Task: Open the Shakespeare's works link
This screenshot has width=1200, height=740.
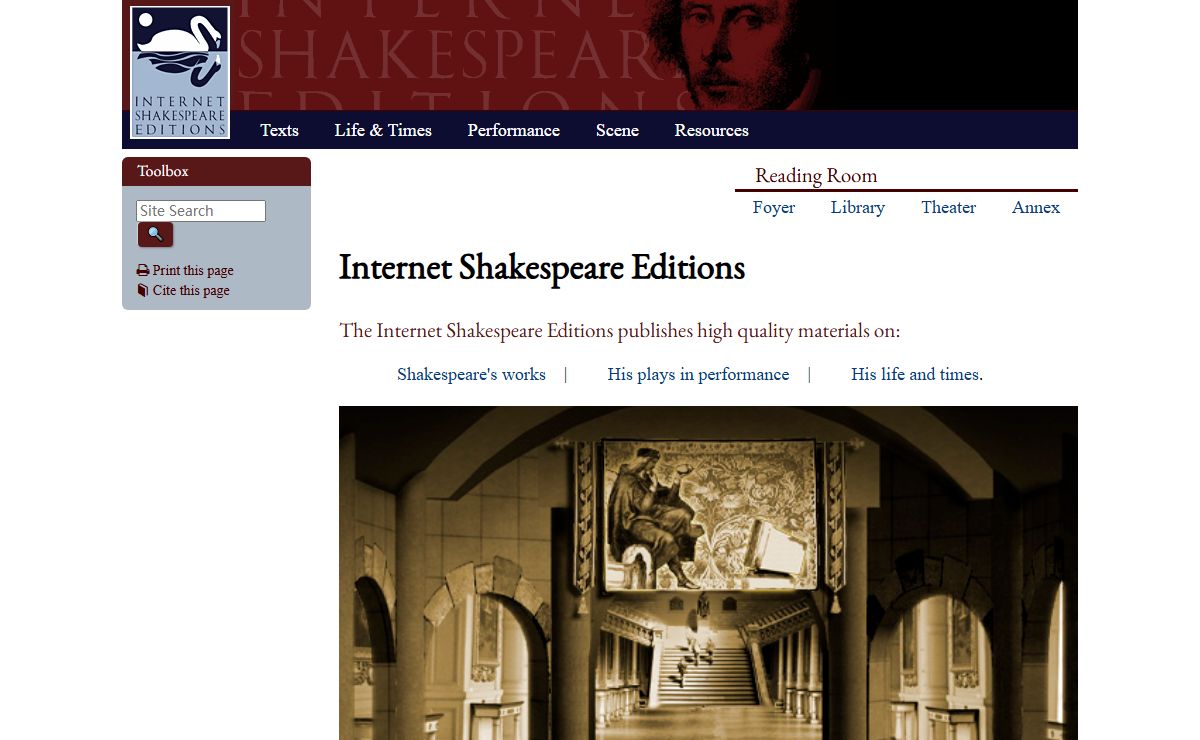Action: [x=471, y=375]
